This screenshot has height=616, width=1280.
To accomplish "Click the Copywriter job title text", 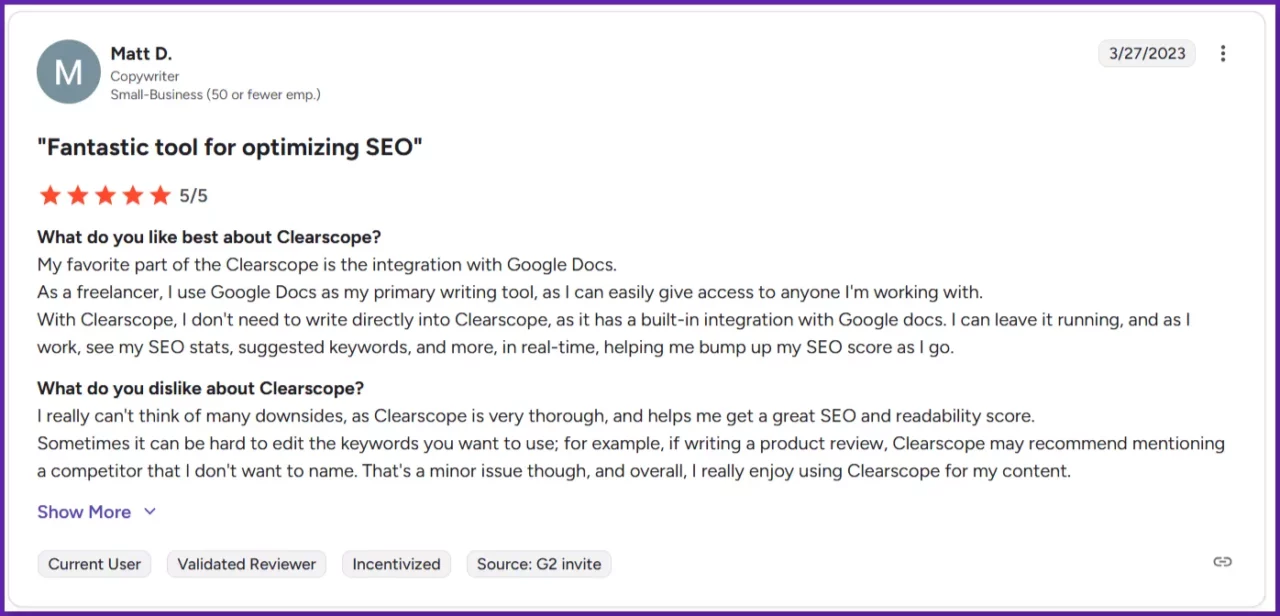I will [145, 76].
